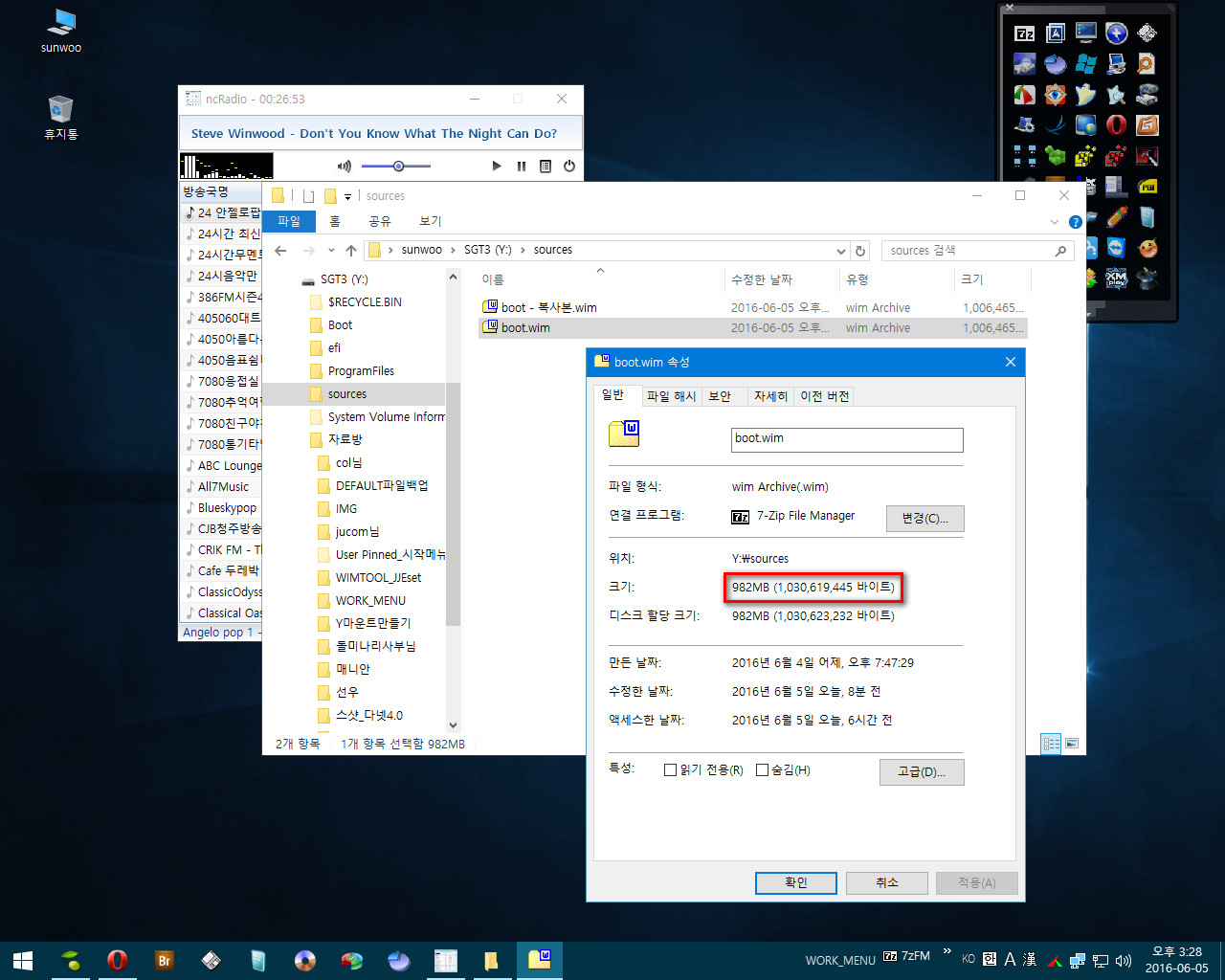Switch to 보안 tab in properties
1225x980 pixels.
click(x=720, y=396)
